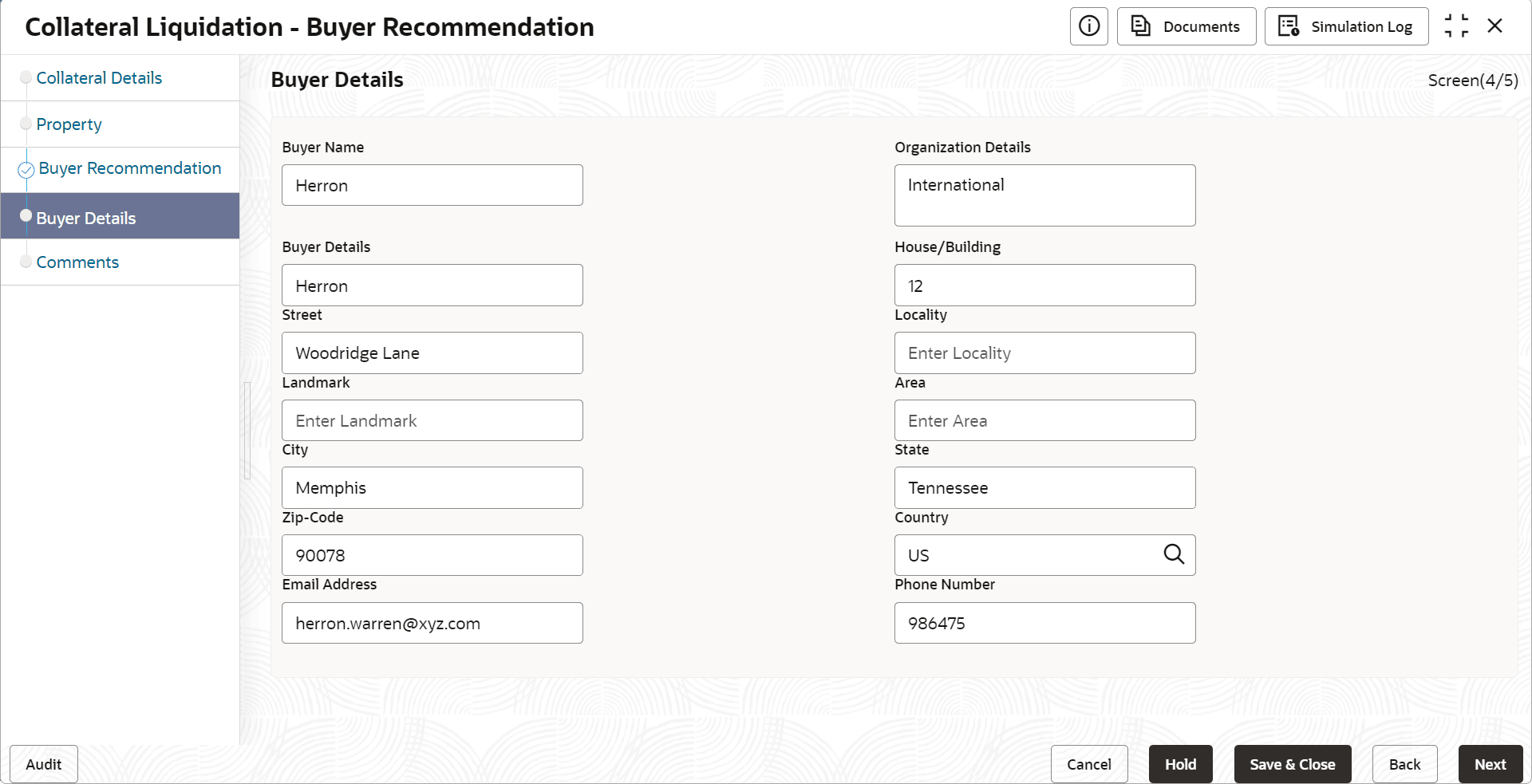Click the information icon in header
Viewport: 1532px width, 784px height.
coord(1088,26)
